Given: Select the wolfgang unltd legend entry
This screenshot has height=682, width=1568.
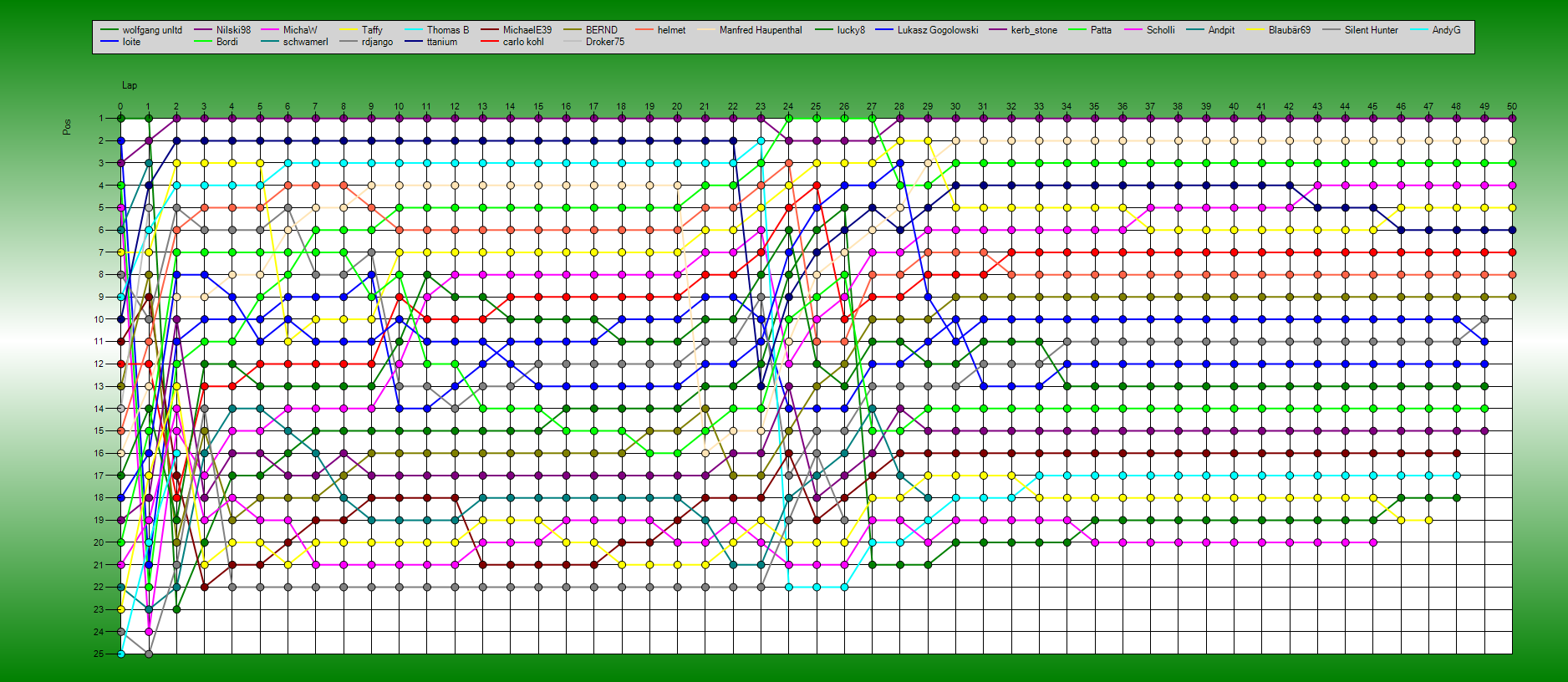Looking at the screenshot, I should (152, 30).
